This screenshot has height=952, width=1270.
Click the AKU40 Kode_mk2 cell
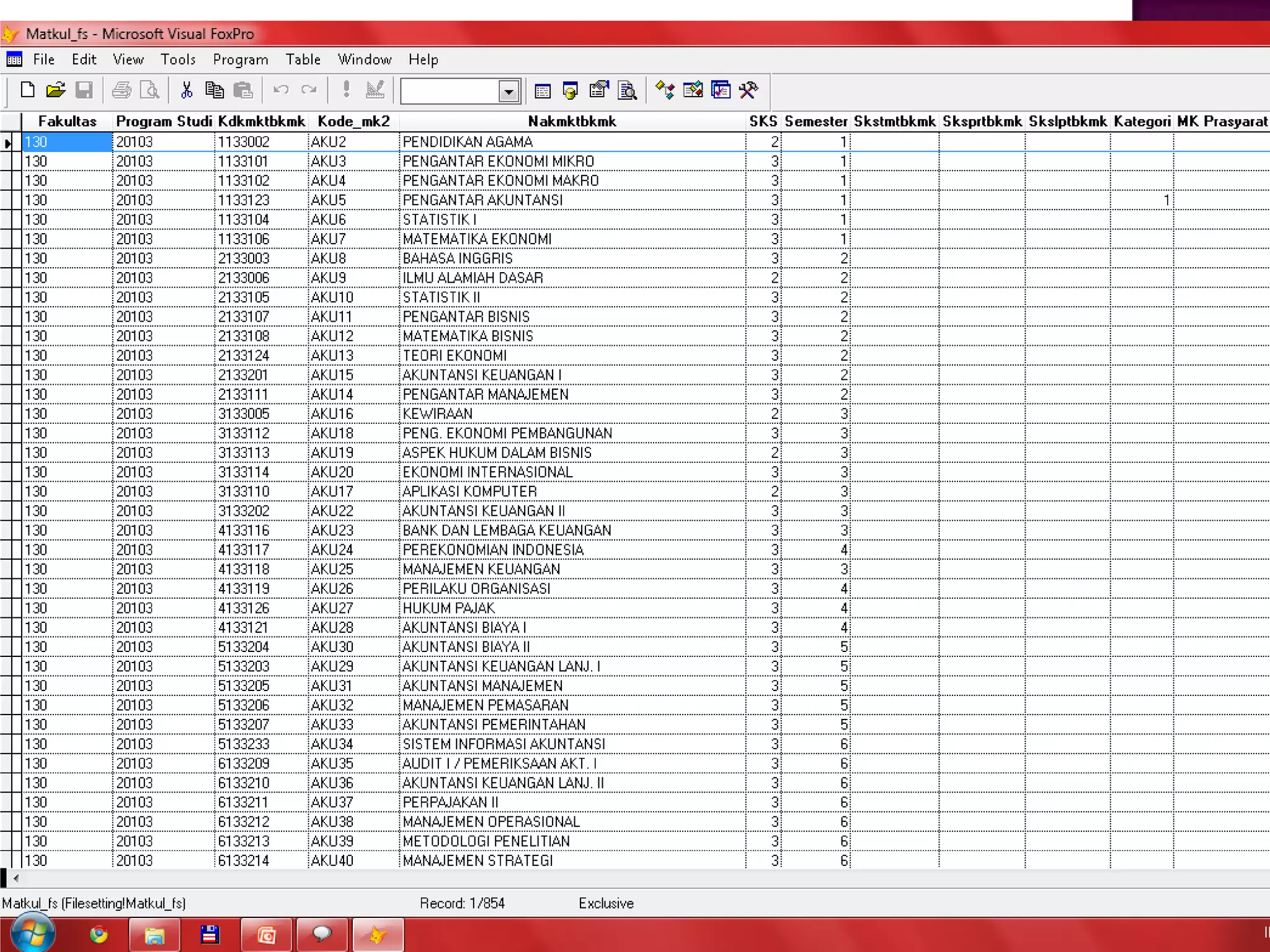pos(332,860)
